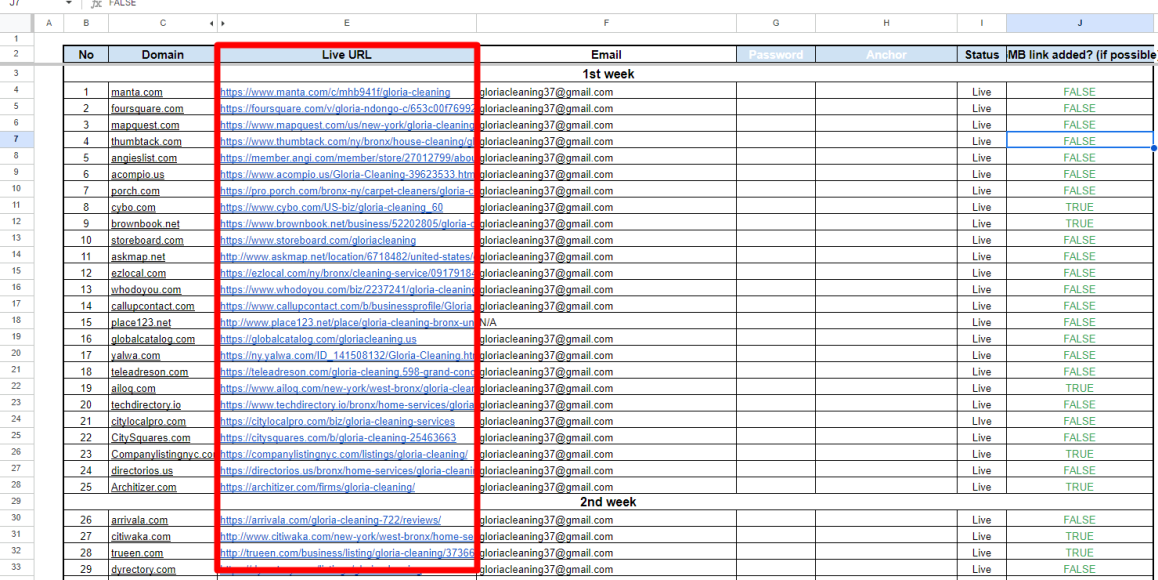Select the N/A email cell for place123.net
The height and width of the screenshot is (580, 1158).
[606, 322]
